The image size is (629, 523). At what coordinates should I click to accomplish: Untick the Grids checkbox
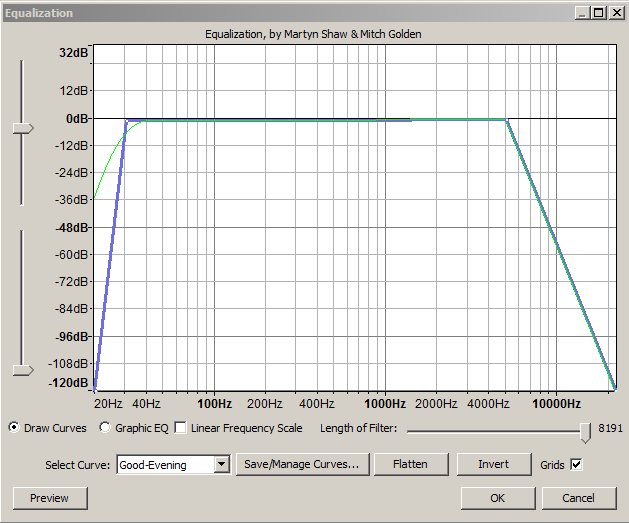pyautogui.click(x=575, y=464)
